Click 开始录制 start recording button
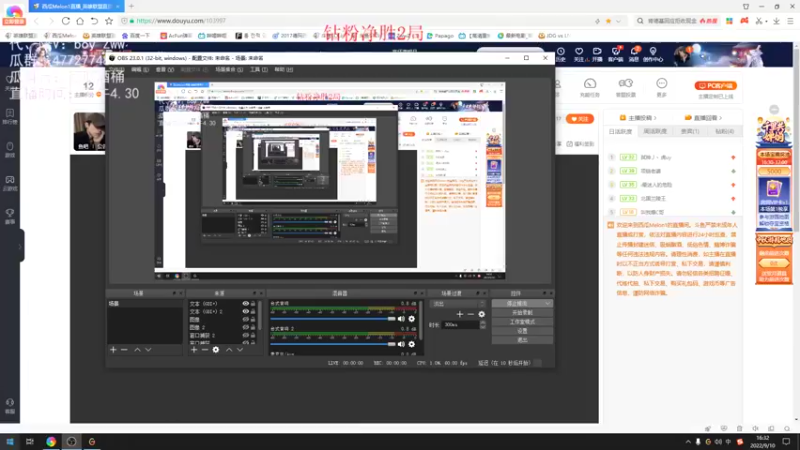Screen dimensions: 800x450 522,313
